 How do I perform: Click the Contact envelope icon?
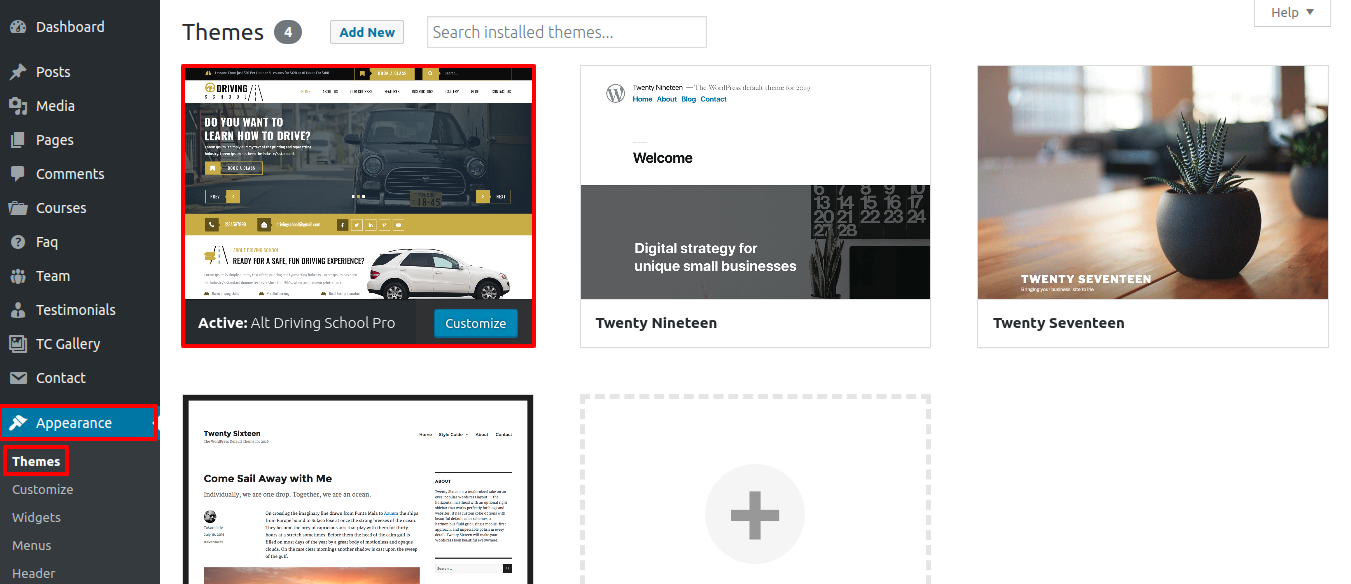pyautogui.click(x=18, y=378)
